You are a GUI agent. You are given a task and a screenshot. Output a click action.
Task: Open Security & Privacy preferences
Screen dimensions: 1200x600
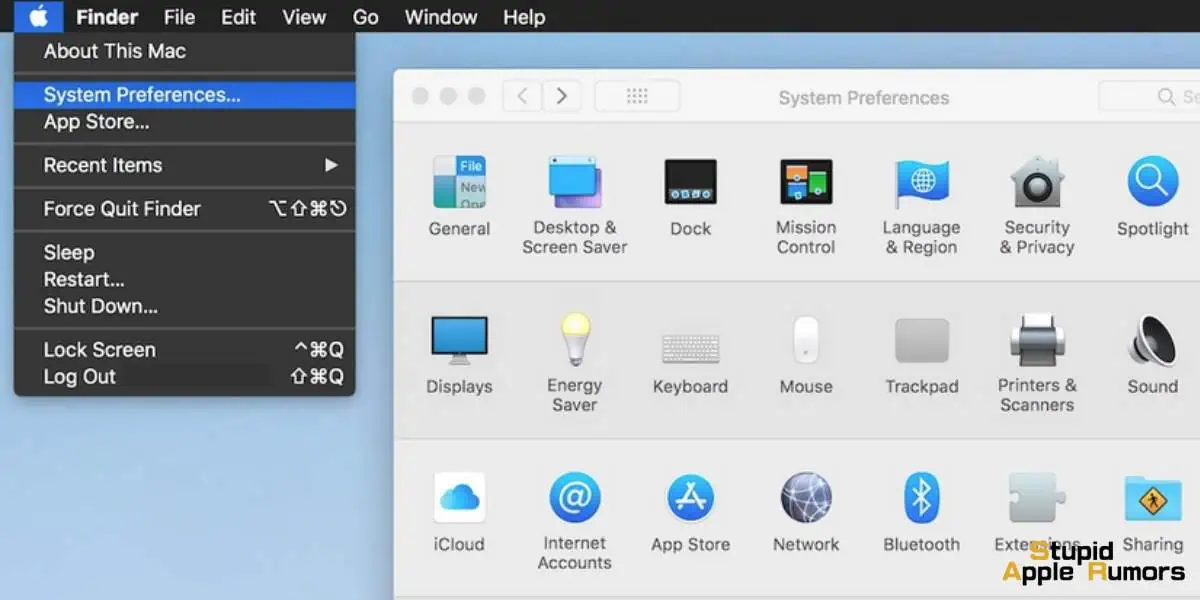pyautogui.click(x=1037, y=205)
